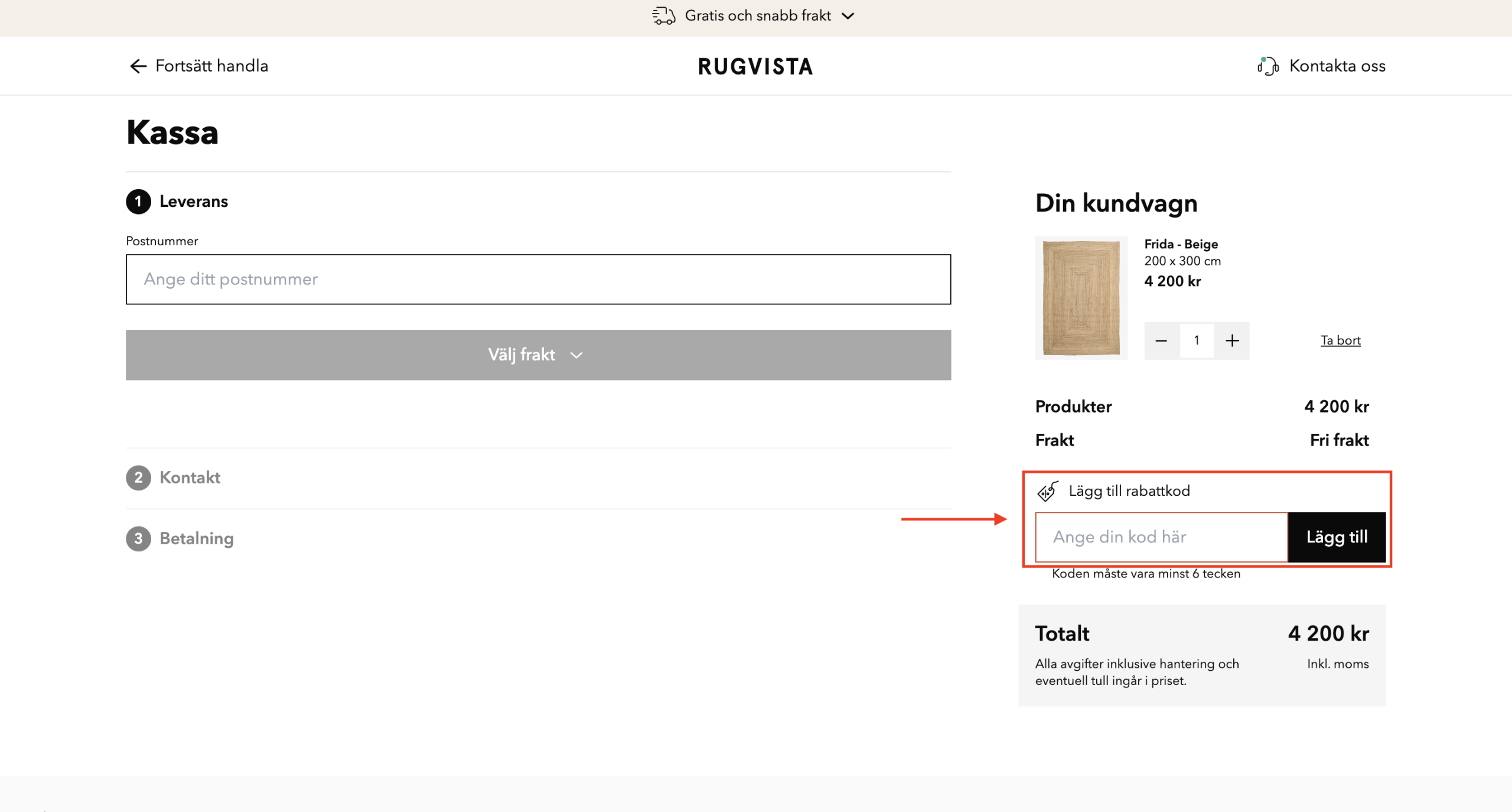
Task: Select step 1 circle for Leverans
Action: point(138,202)
